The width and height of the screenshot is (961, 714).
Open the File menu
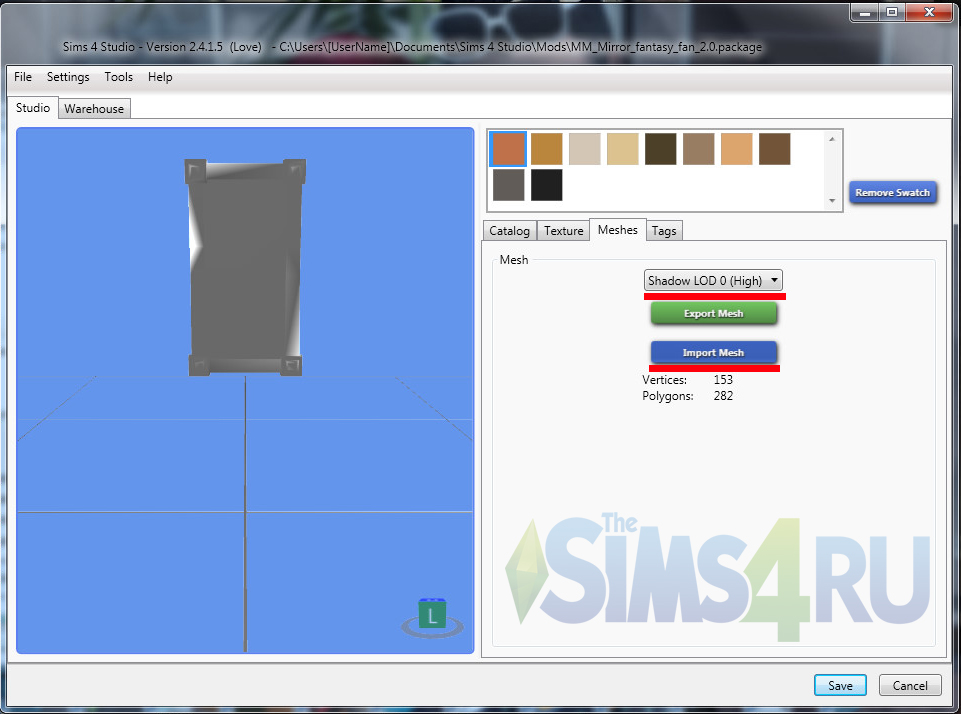[23, 77]
